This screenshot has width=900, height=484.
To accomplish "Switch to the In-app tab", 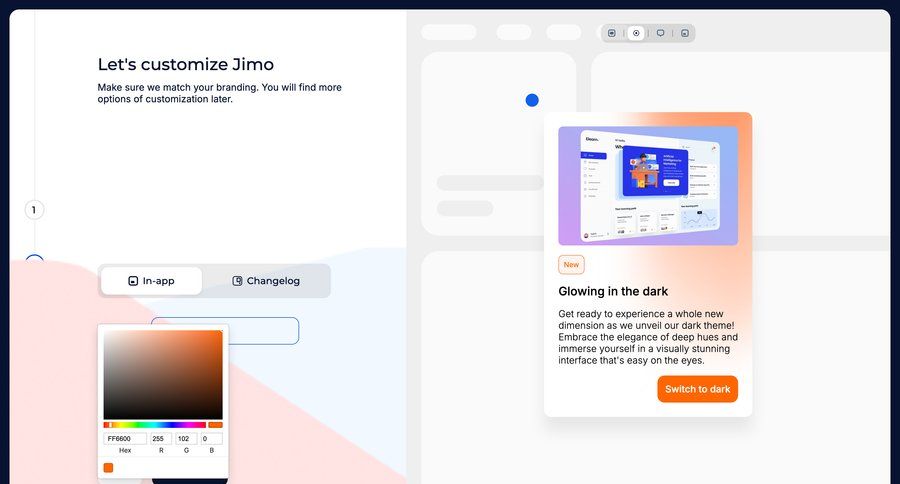I will coord(152,281).
